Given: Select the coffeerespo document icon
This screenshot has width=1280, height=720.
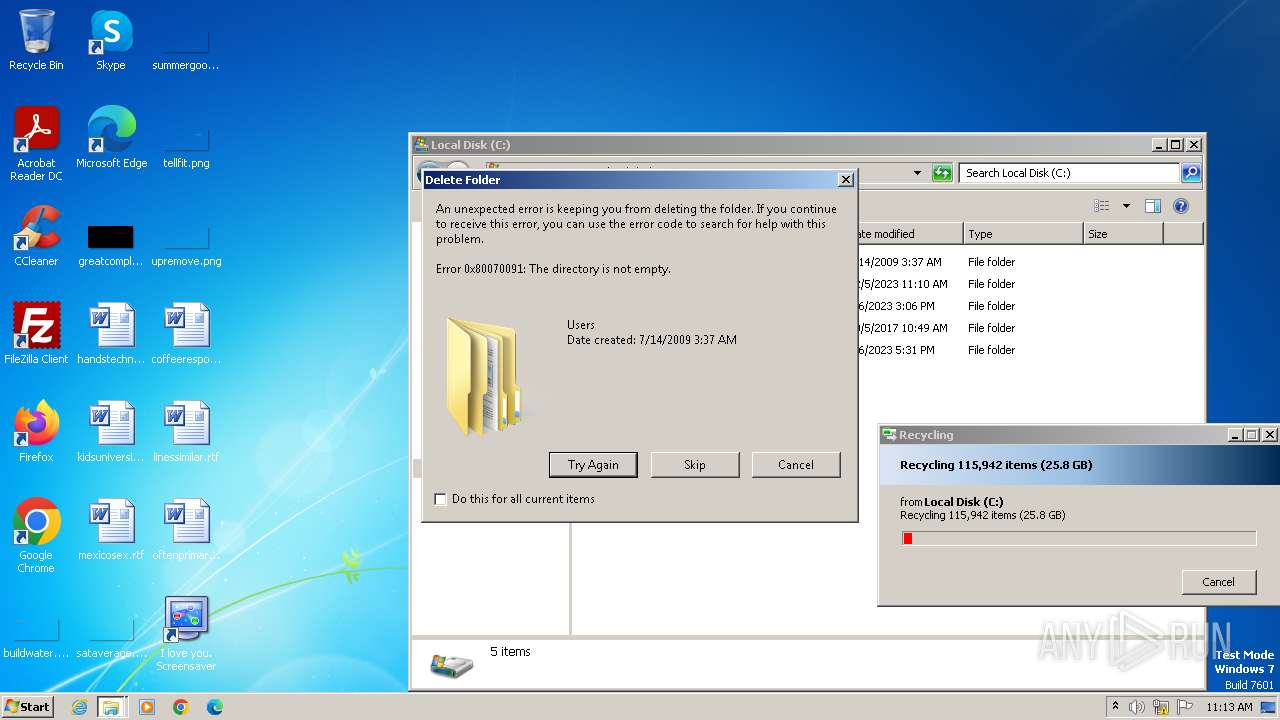Looking at the screenshot, I should coord(186,334).
